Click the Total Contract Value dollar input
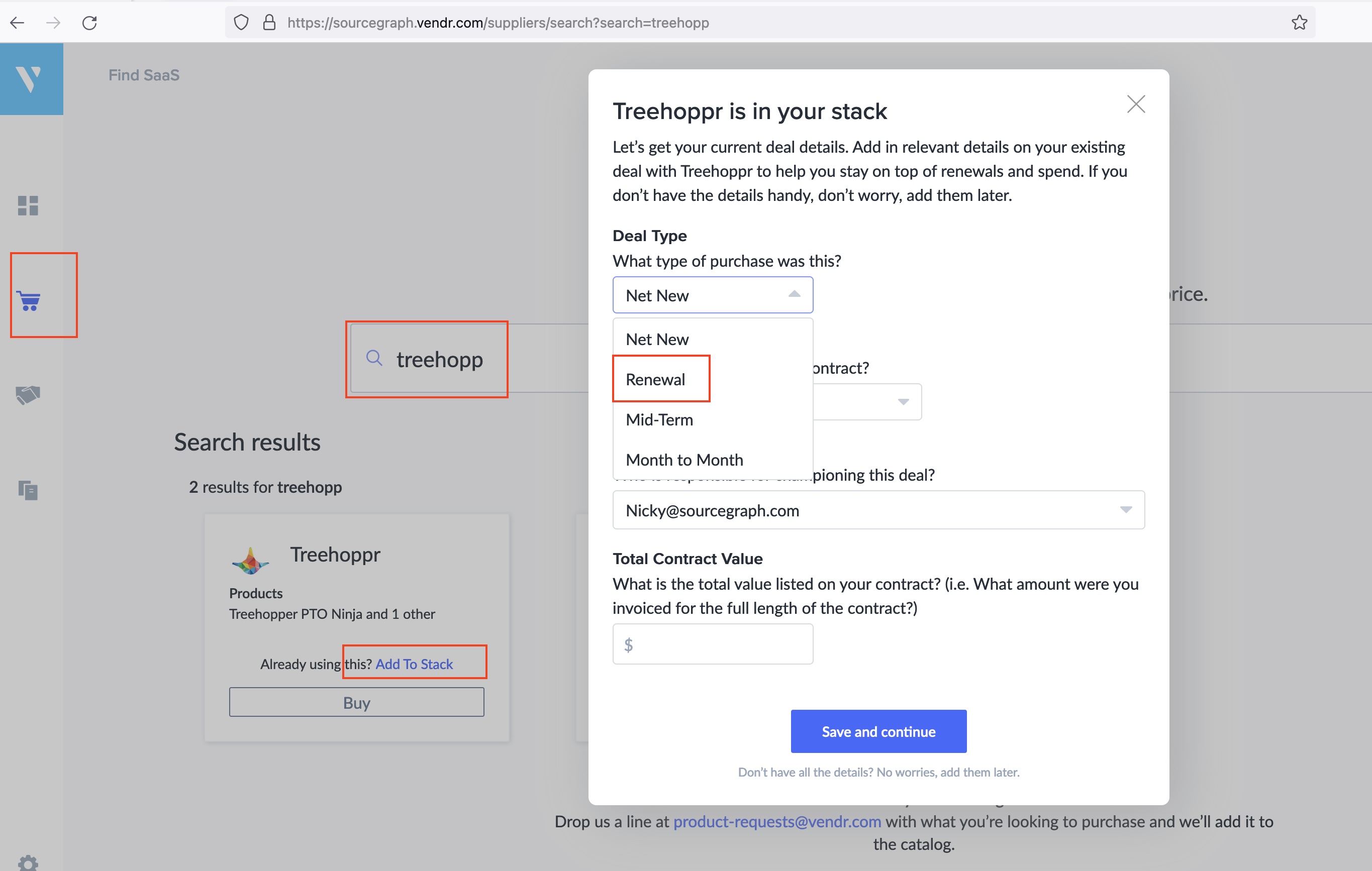This screenshot has height=871, width=1372. point(712,644)
